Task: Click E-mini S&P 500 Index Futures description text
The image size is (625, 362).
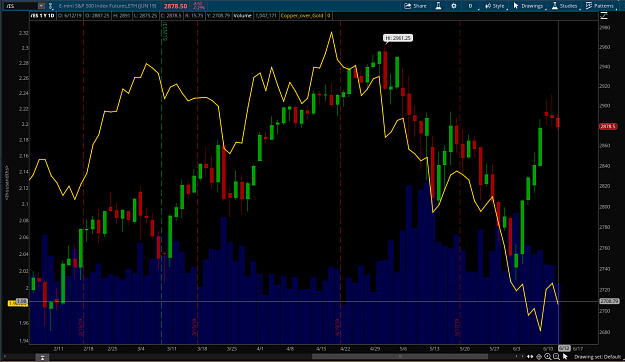Action: (x=108, y=6)
